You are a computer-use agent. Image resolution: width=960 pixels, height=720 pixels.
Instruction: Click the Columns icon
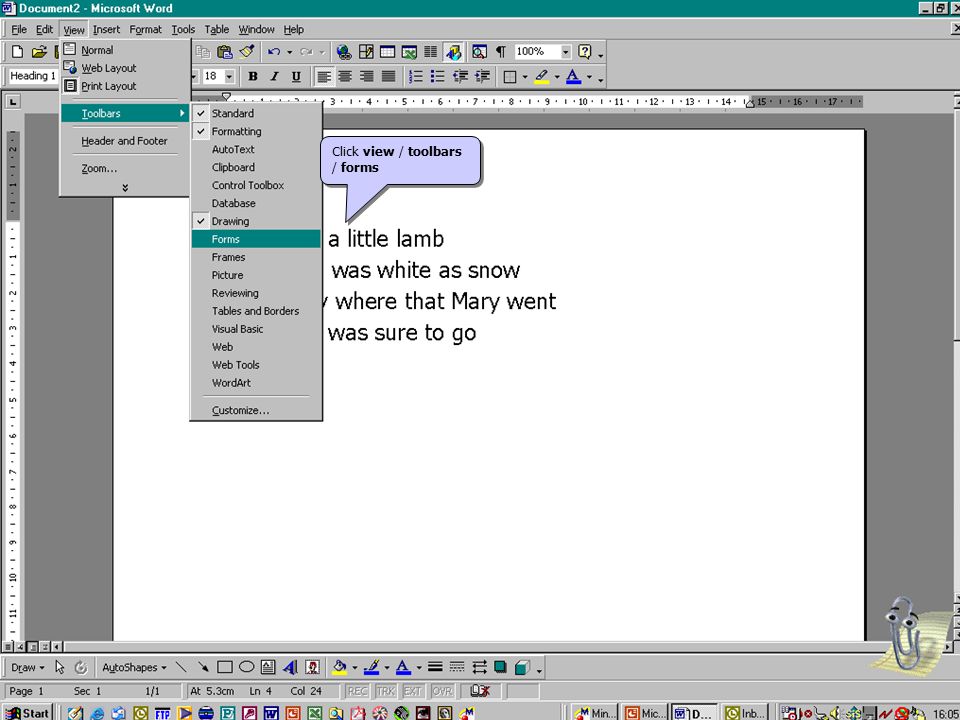click(x=431, y=52)
